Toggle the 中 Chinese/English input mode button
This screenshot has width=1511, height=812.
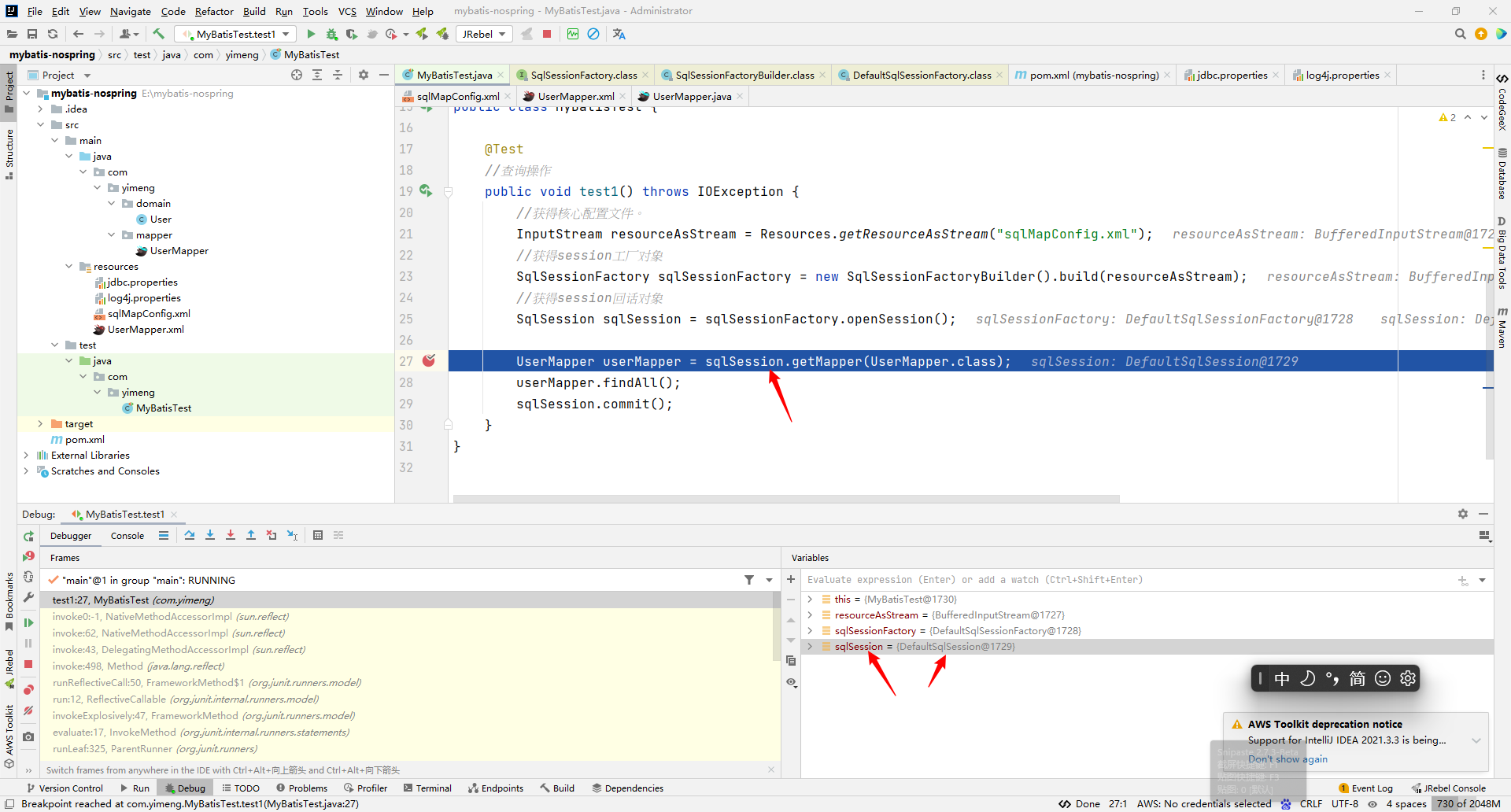click(1282, 678)
